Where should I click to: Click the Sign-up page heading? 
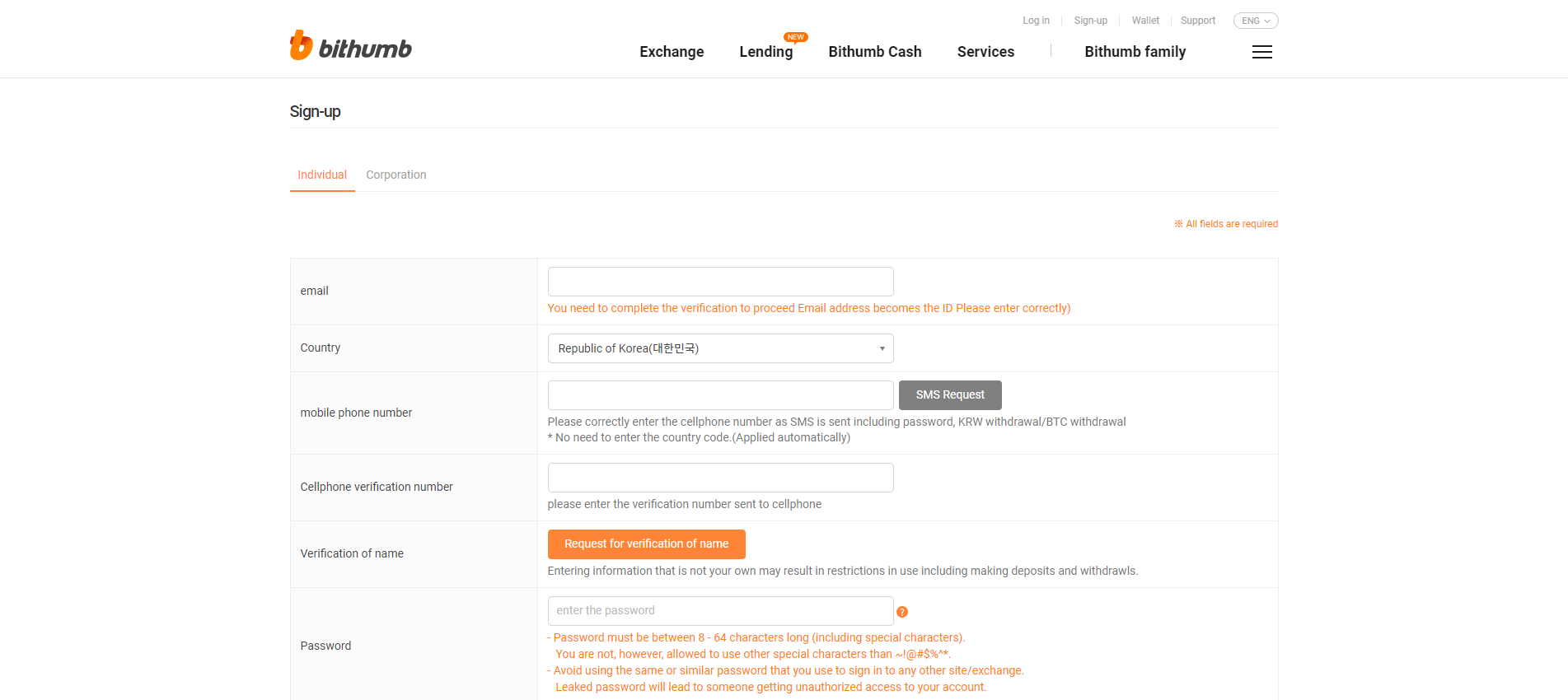tap(315, 111)
